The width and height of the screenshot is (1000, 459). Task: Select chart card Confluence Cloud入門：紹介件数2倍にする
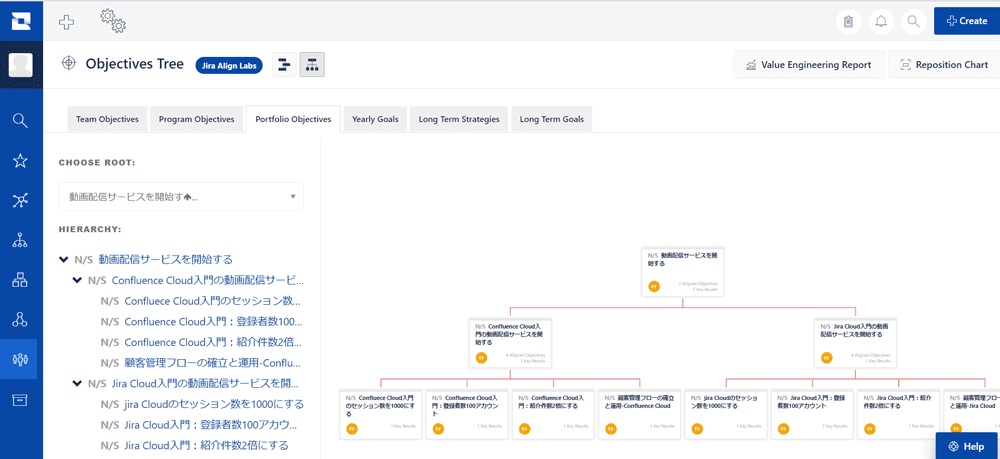point(554,414)
